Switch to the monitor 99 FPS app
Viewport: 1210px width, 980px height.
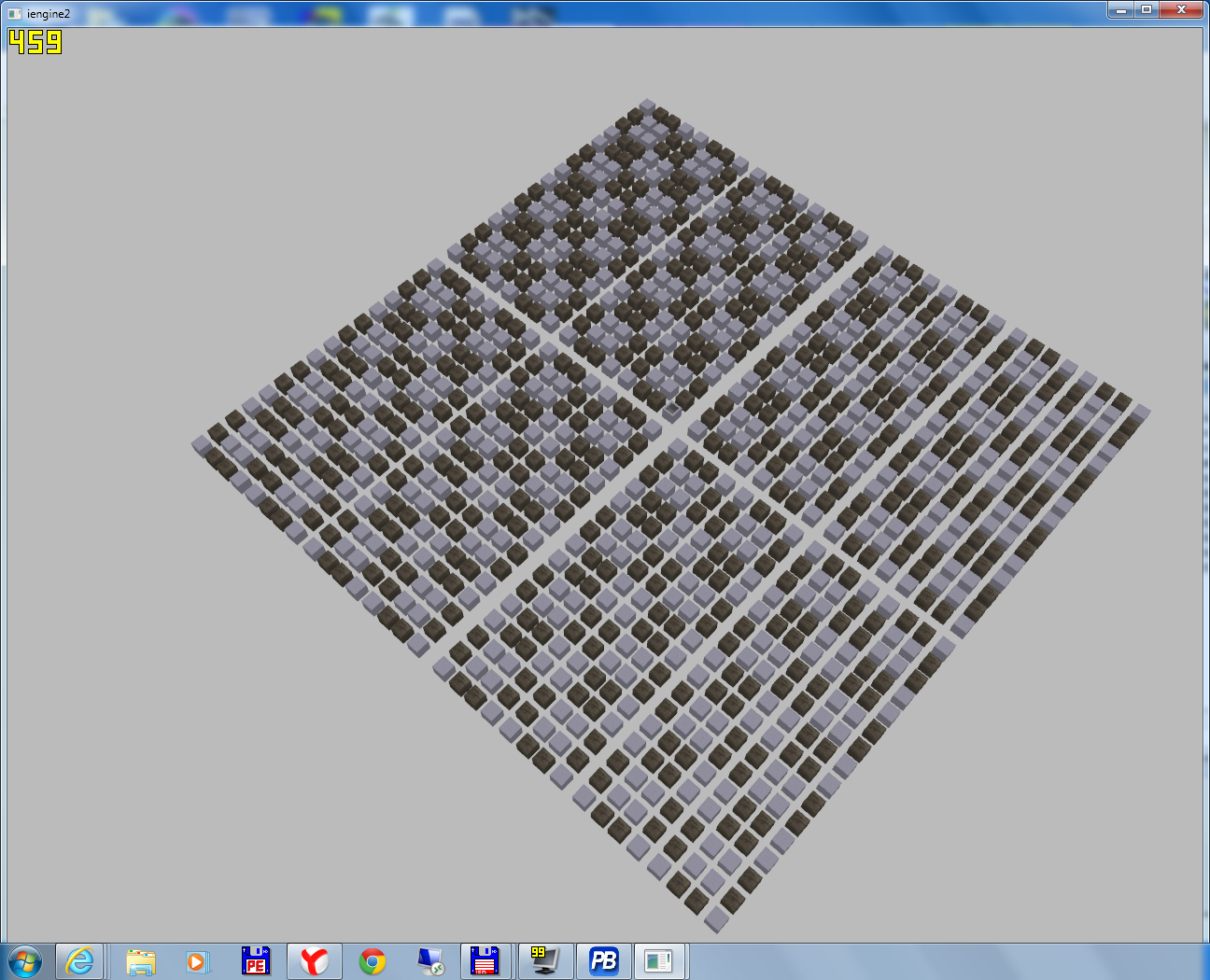point(544,960)
